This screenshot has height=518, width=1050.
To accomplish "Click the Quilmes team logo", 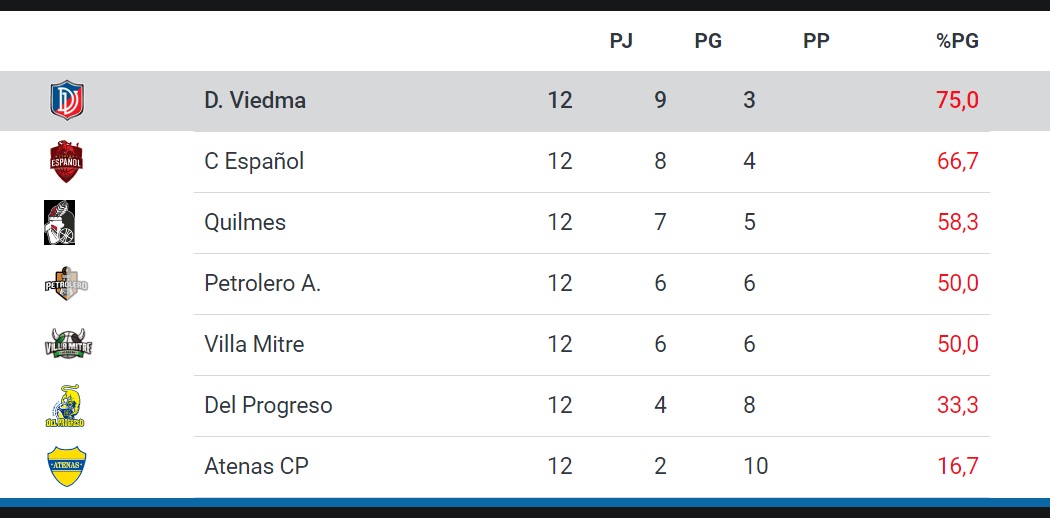I will point(60,222).
